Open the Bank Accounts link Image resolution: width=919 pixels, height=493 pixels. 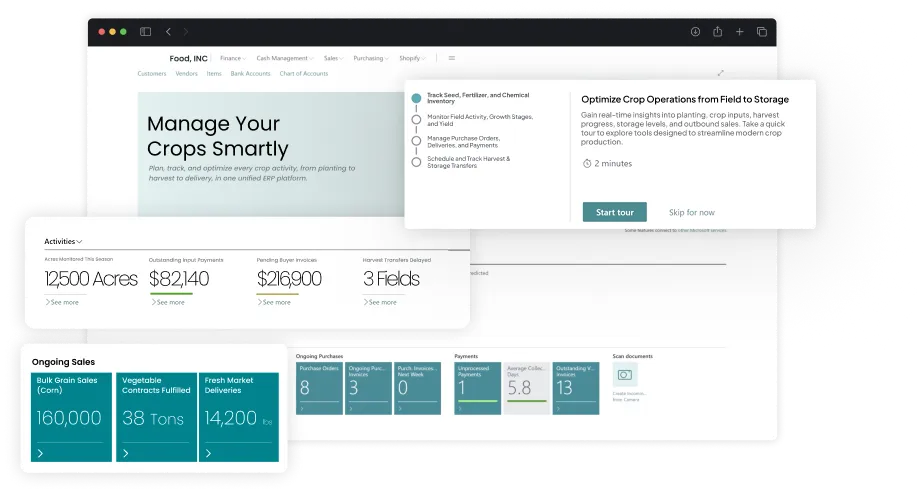coord(250,74)
